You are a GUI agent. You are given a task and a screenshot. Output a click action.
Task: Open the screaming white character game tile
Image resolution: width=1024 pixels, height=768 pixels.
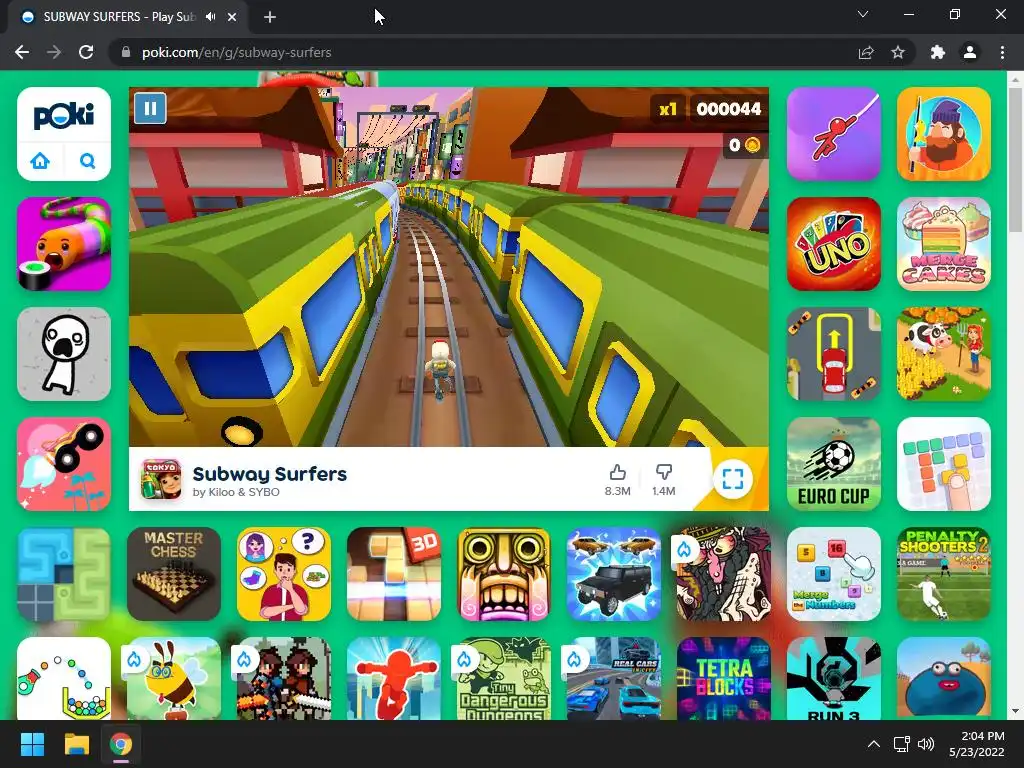click(64, 354)
